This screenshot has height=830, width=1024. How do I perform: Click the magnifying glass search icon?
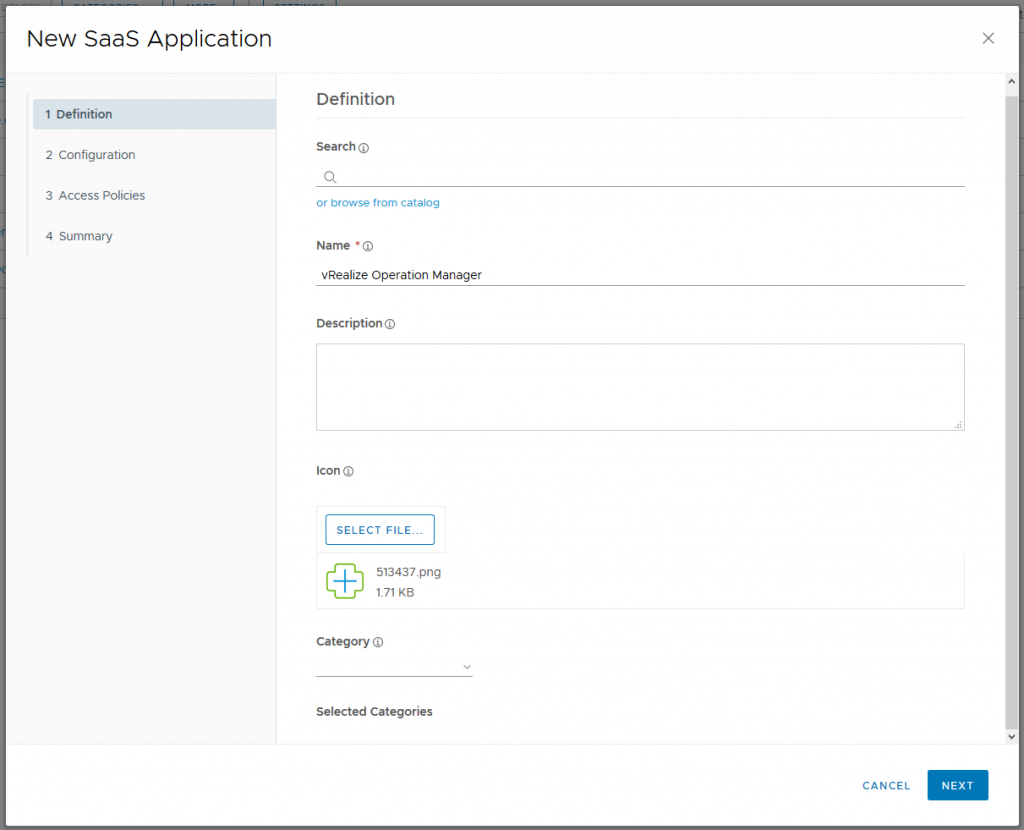pos(330,177)
